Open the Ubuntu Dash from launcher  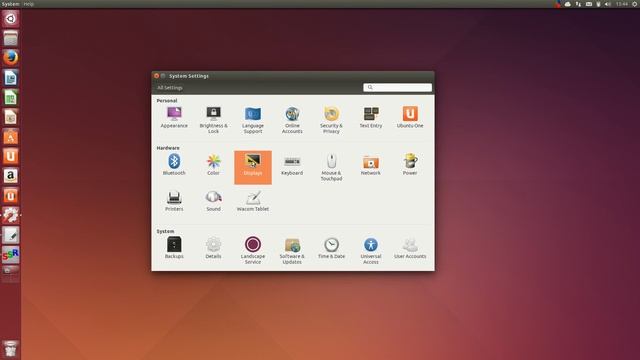[x=11, y=19]
